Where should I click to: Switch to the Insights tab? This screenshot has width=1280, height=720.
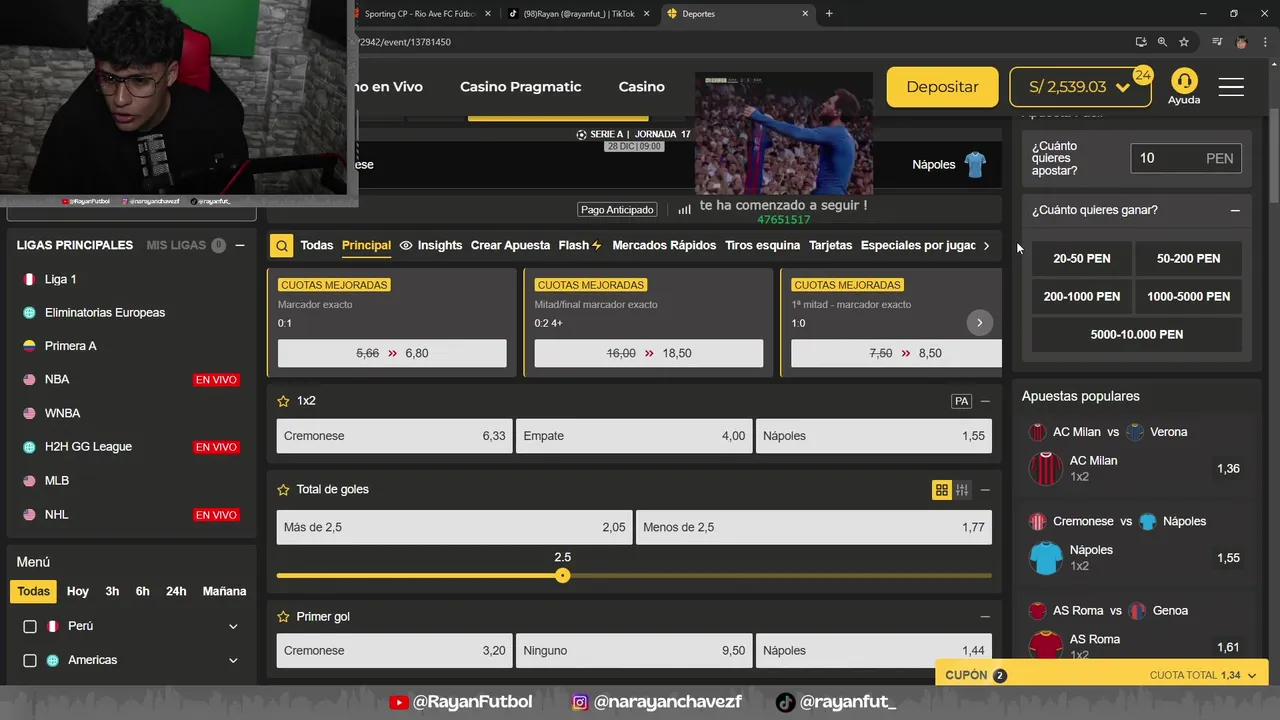click(x=431, y=245)
